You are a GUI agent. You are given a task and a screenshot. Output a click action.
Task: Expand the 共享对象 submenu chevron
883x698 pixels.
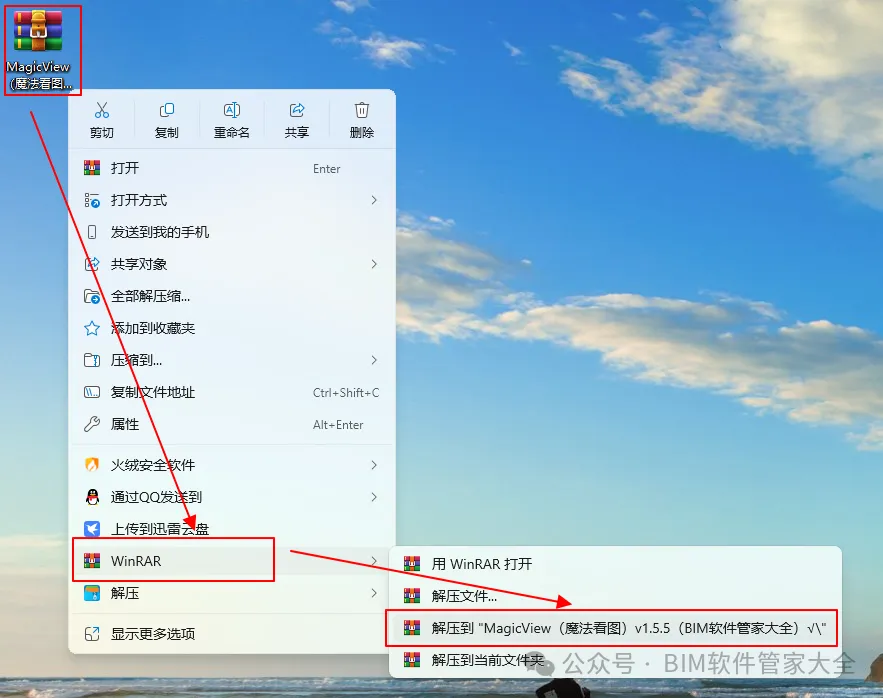tap(374, 264)
